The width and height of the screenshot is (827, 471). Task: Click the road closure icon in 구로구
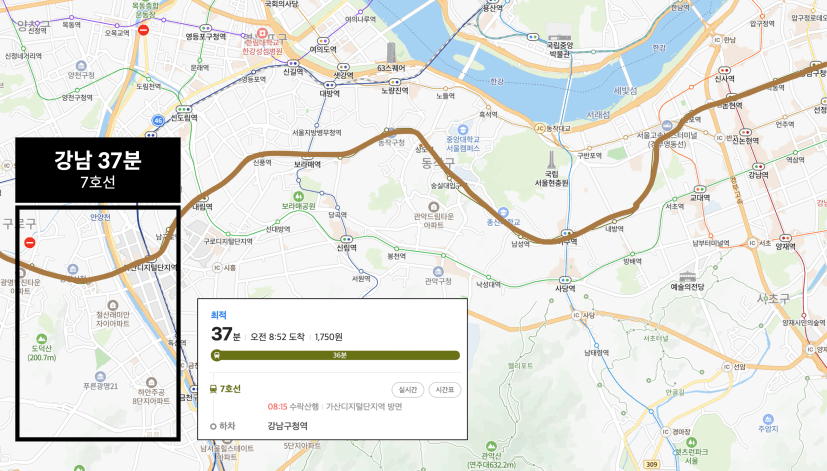click(30, 243)
